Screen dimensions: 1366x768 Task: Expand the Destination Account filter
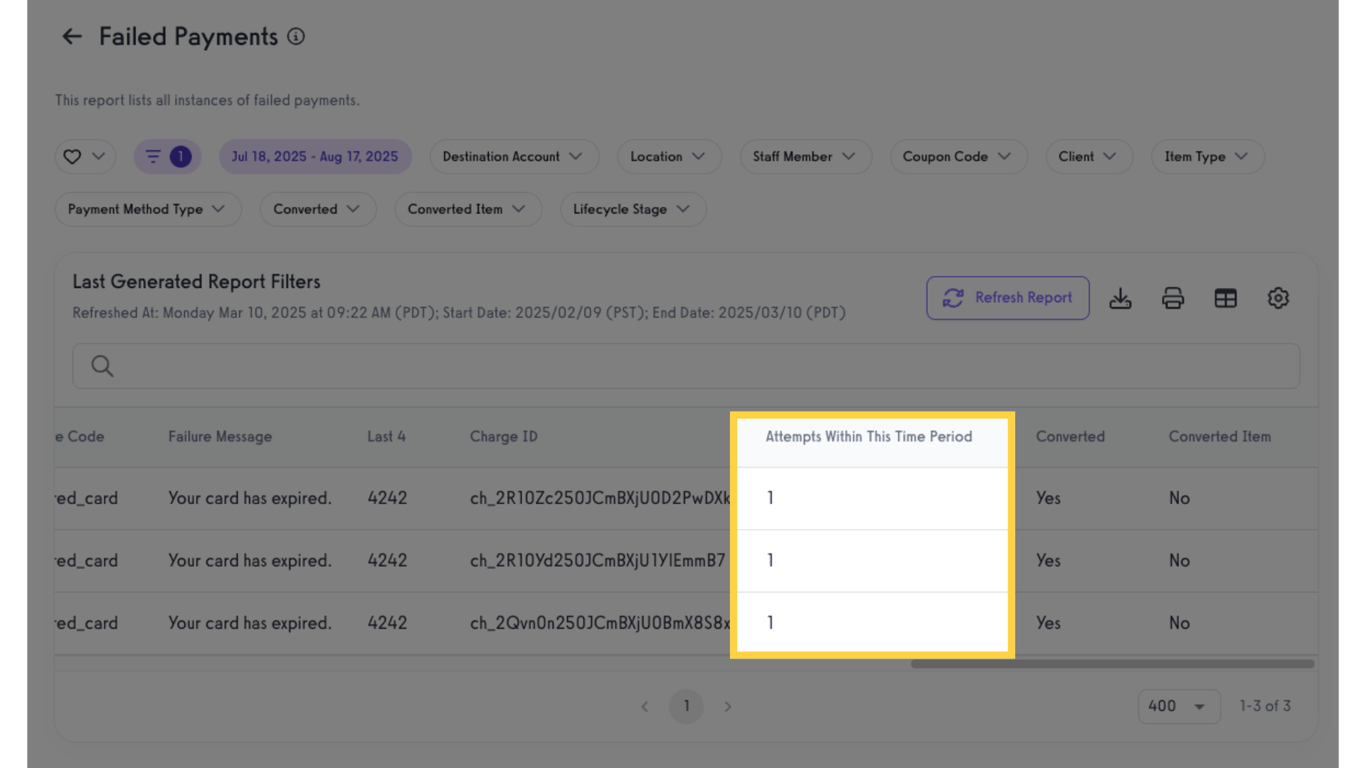pyautogui.click(x=514, y=157)
